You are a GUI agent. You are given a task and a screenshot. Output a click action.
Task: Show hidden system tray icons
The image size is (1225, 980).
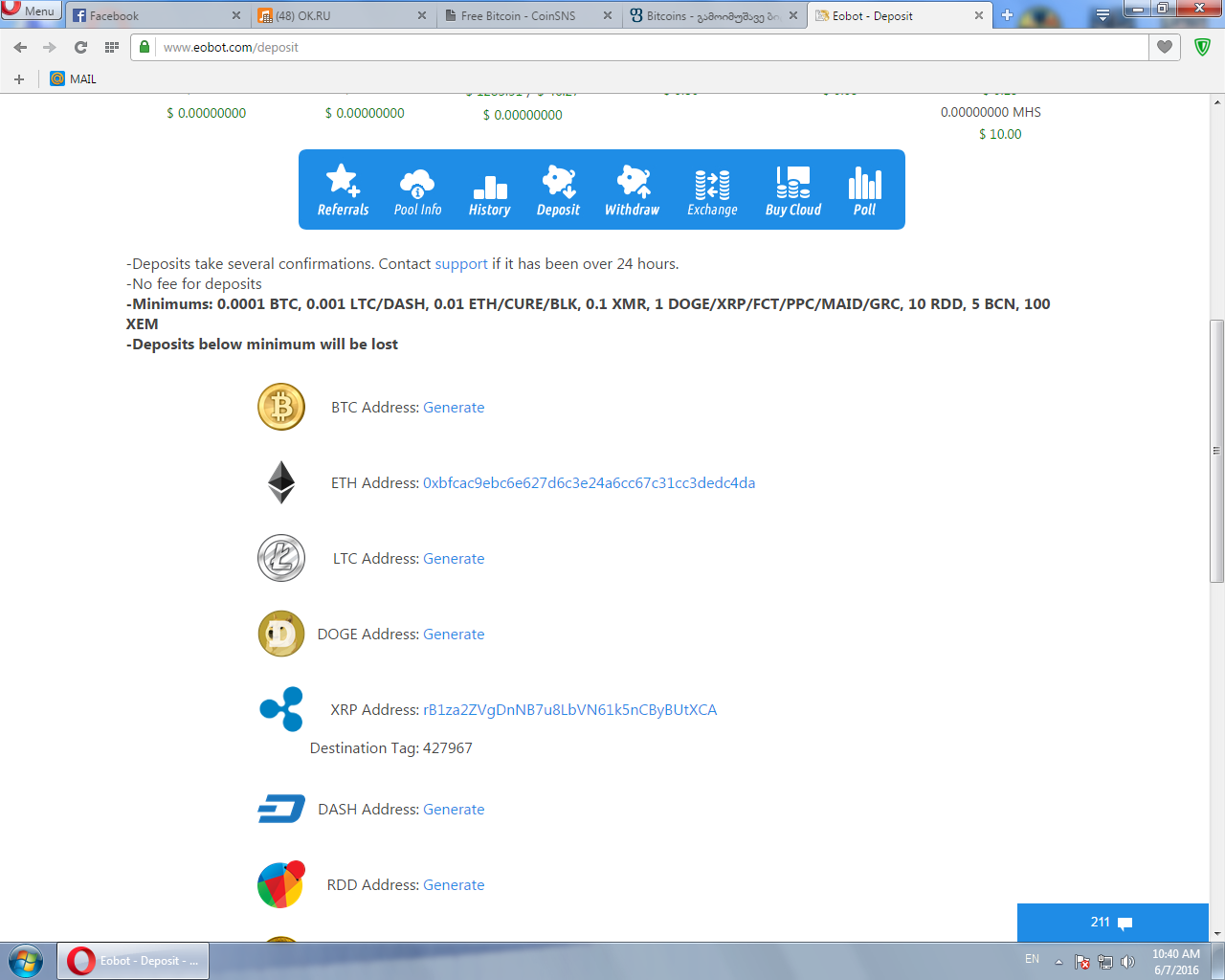coord(1058,961)
